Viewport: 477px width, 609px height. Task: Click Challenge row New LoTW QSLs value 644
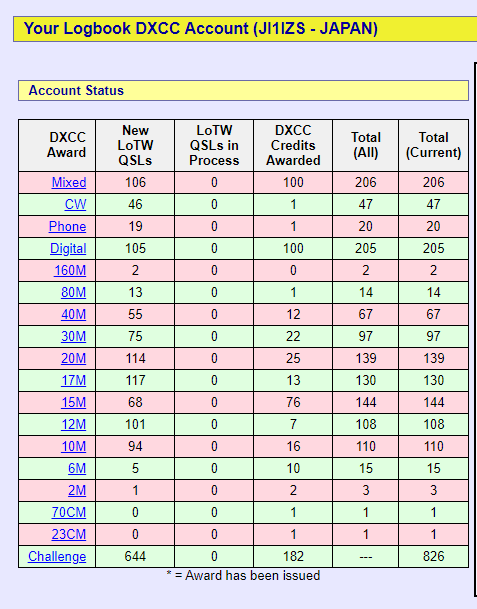pos(135,557)
